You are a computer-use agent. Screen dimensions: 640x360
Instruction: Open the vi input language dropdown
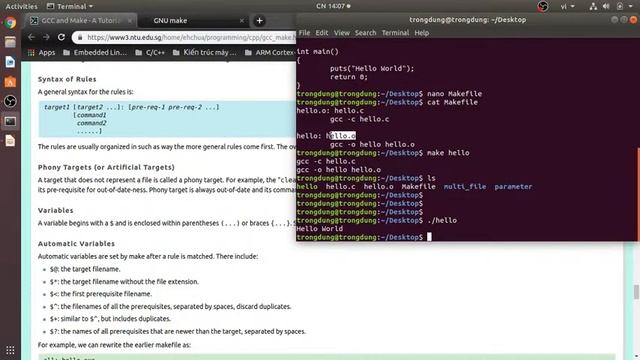[x=567, y=6]
